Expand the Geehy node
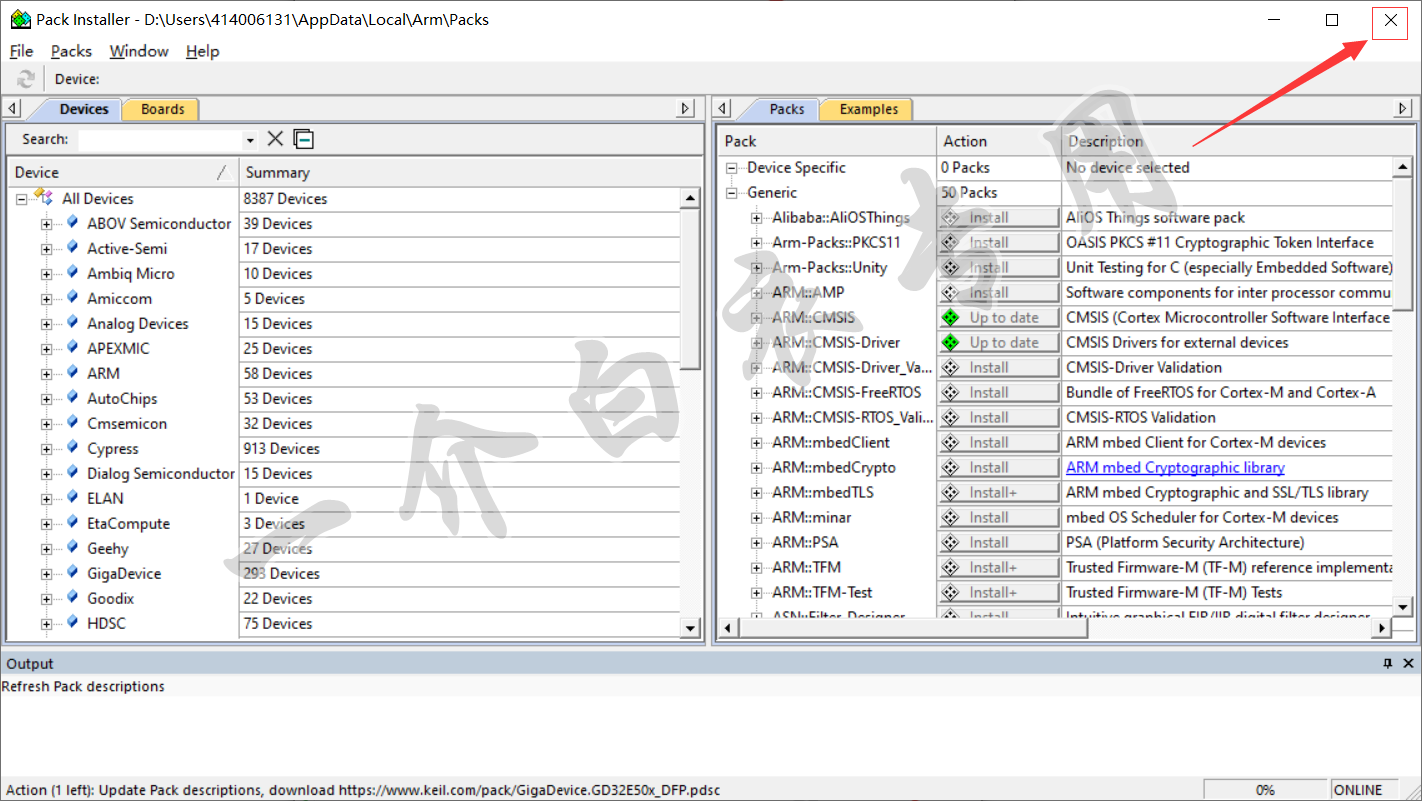 point(46,549)
